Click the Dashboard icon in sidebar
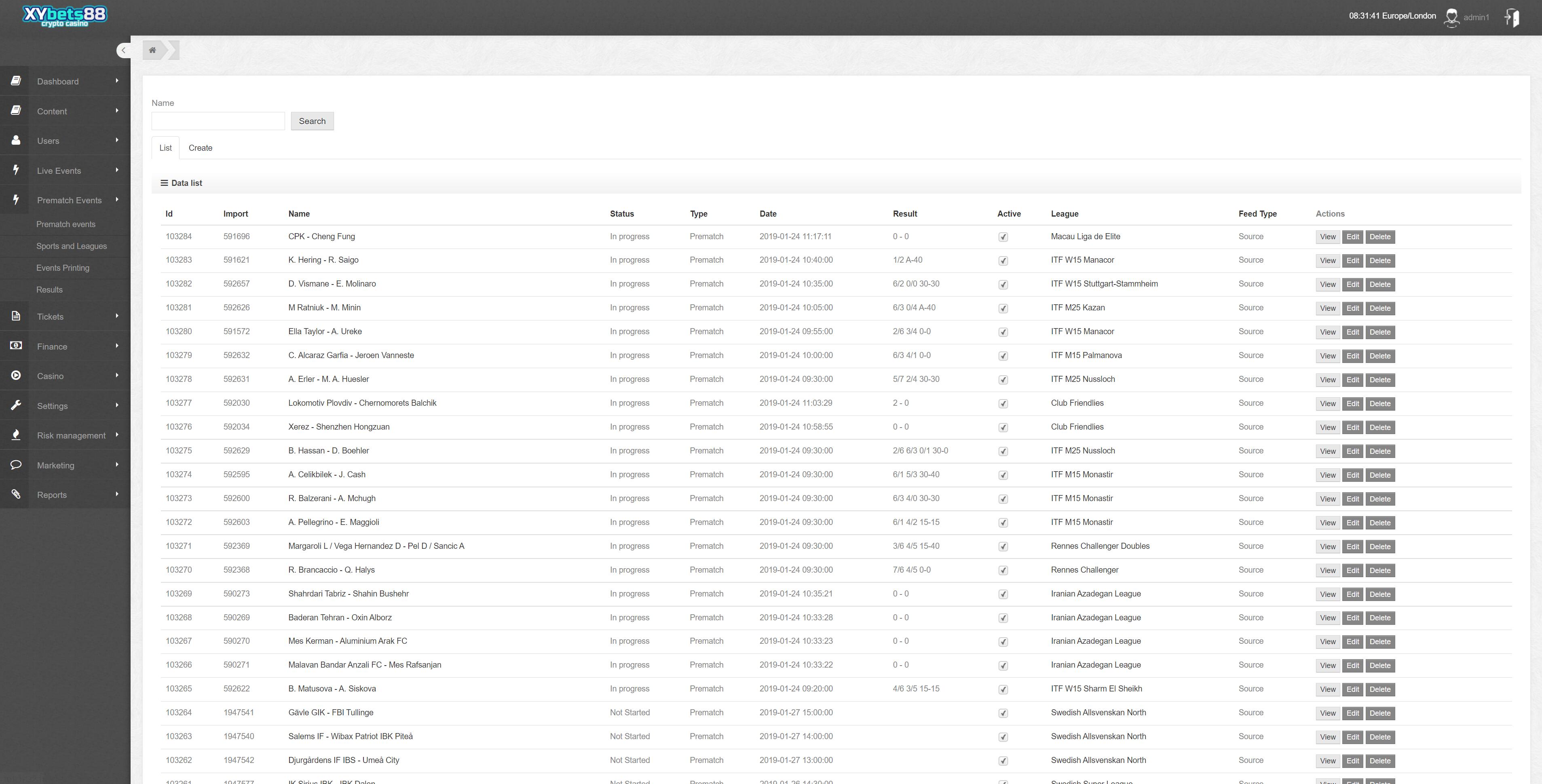The image size is (1542, 784). (15, 80)
